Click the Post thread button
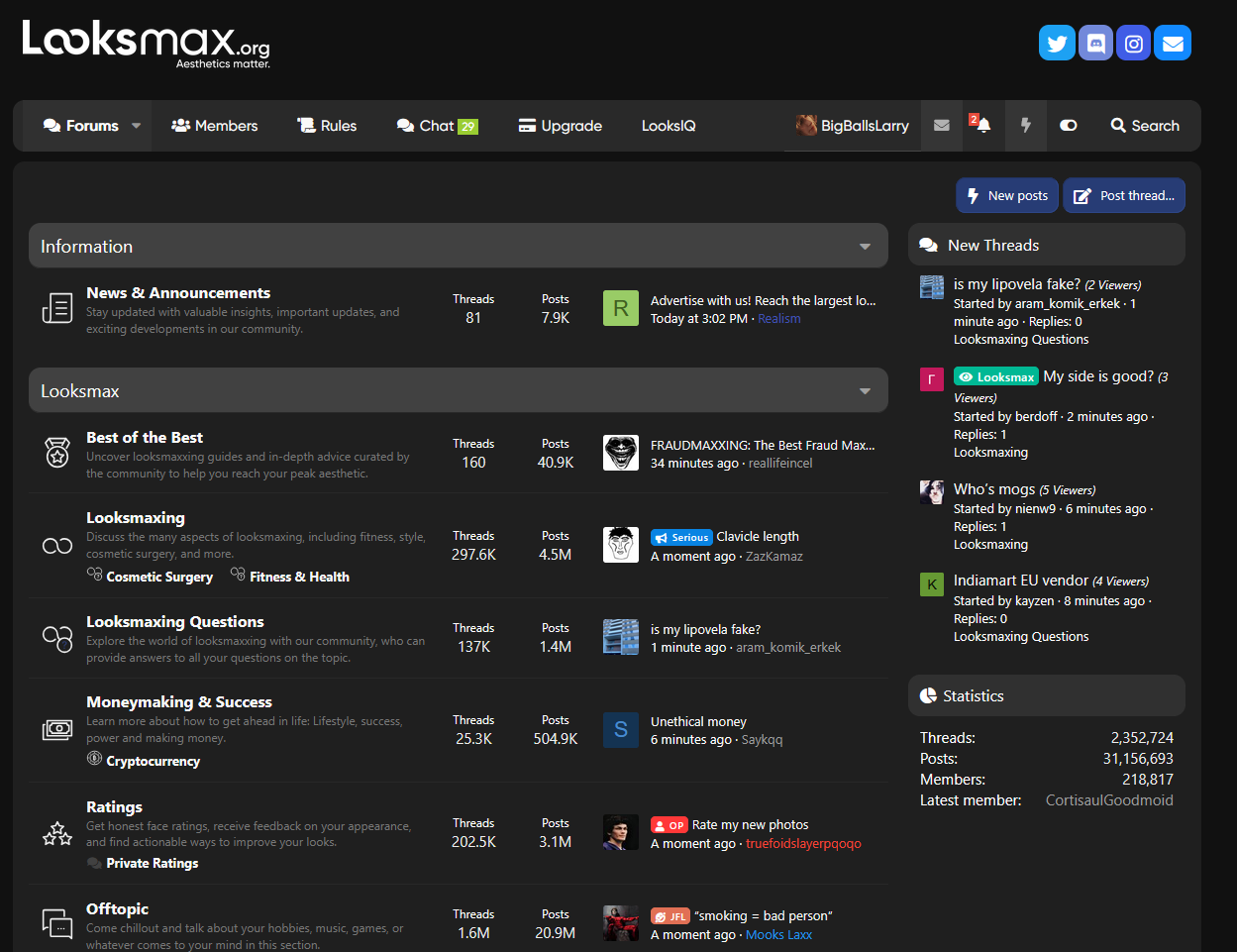The width and height of the screenshot is (1237, 952). [x=1124, y=195]
